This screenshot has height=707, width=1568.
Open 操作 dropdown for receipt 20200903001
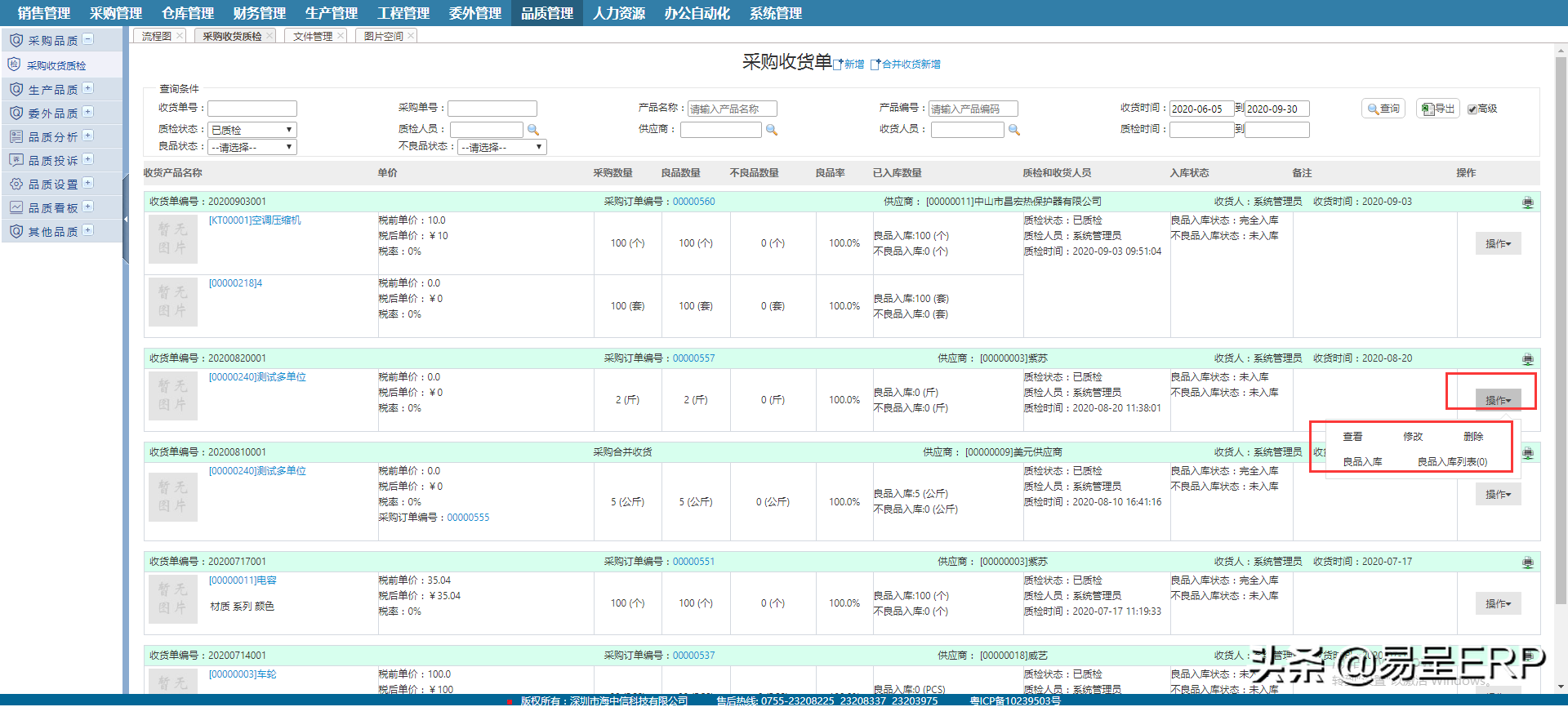(1498, 243)
